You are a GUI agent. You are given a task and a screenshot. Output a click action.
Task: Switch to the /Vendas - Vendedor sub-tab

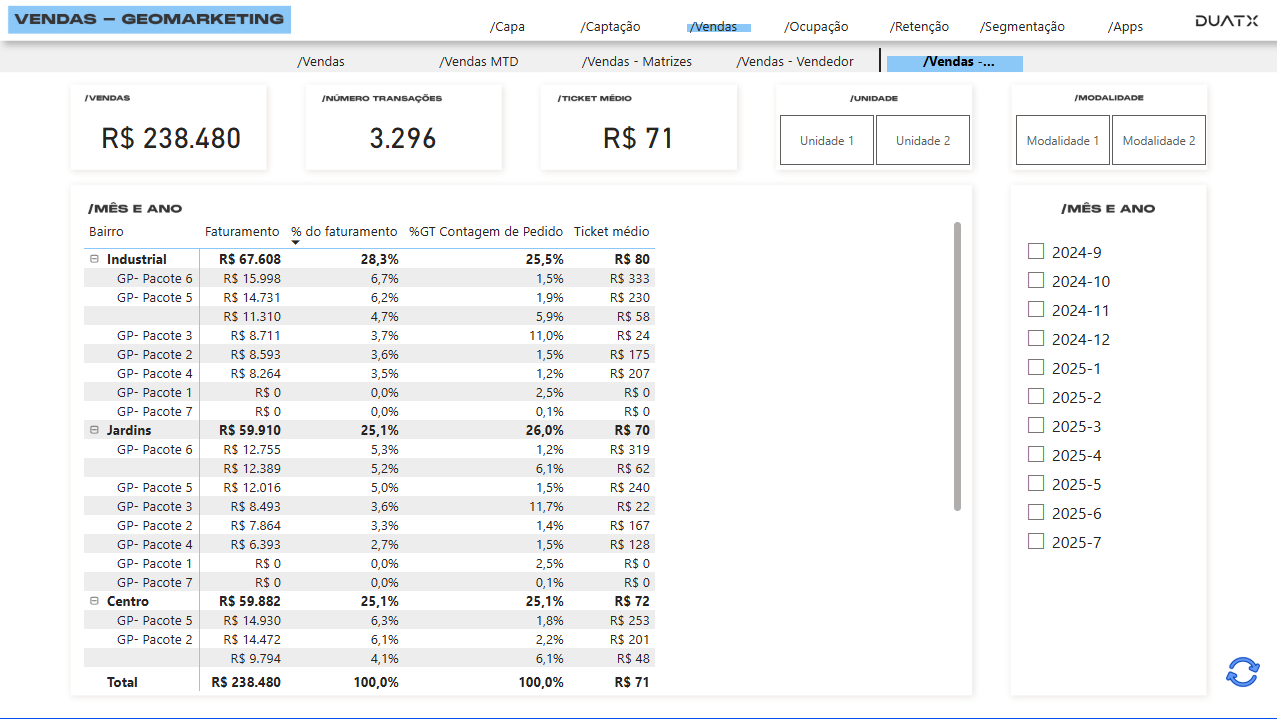coord(795,61)
